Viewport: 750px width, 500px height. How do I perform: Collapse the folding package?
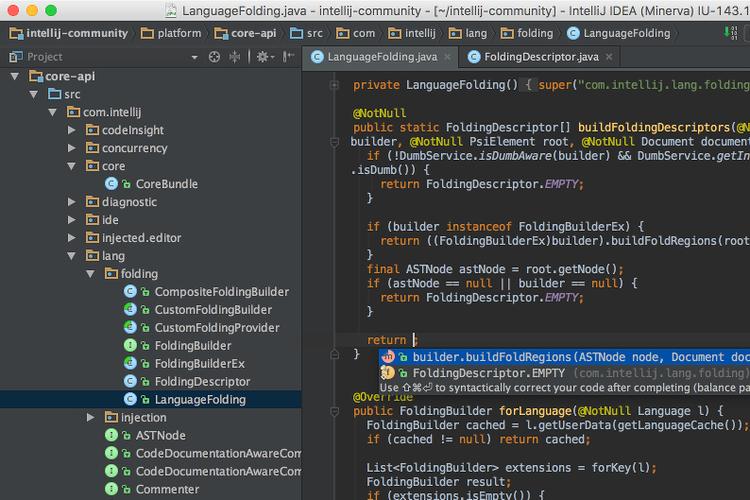[90, 274]
